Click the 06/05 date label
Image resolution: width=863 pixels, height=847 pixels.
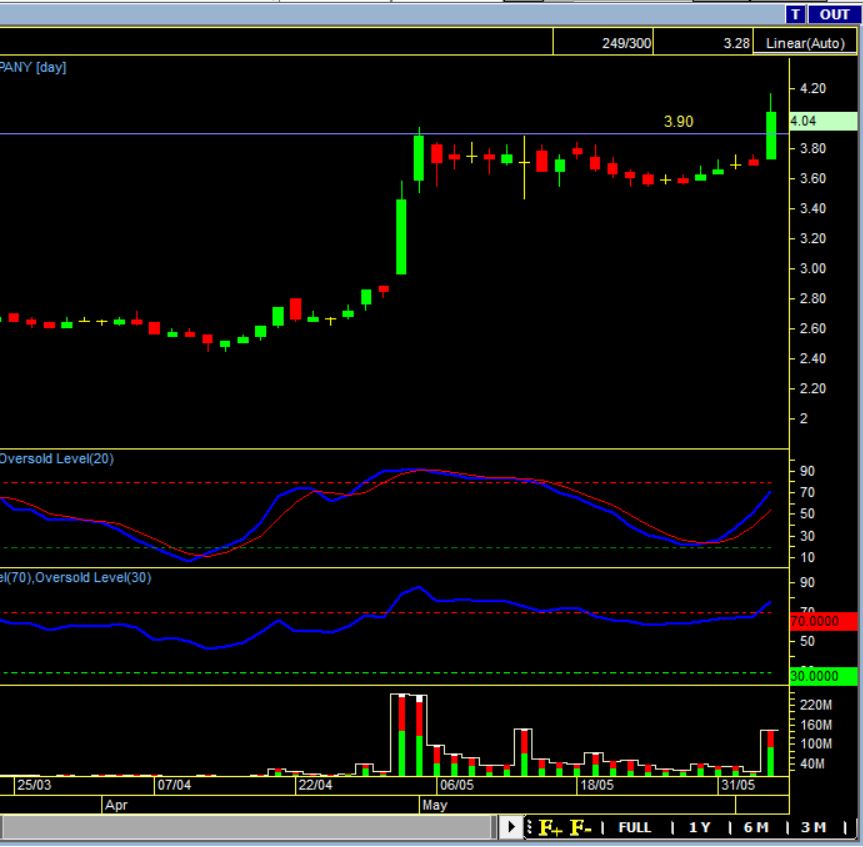[x=456, y=785]
